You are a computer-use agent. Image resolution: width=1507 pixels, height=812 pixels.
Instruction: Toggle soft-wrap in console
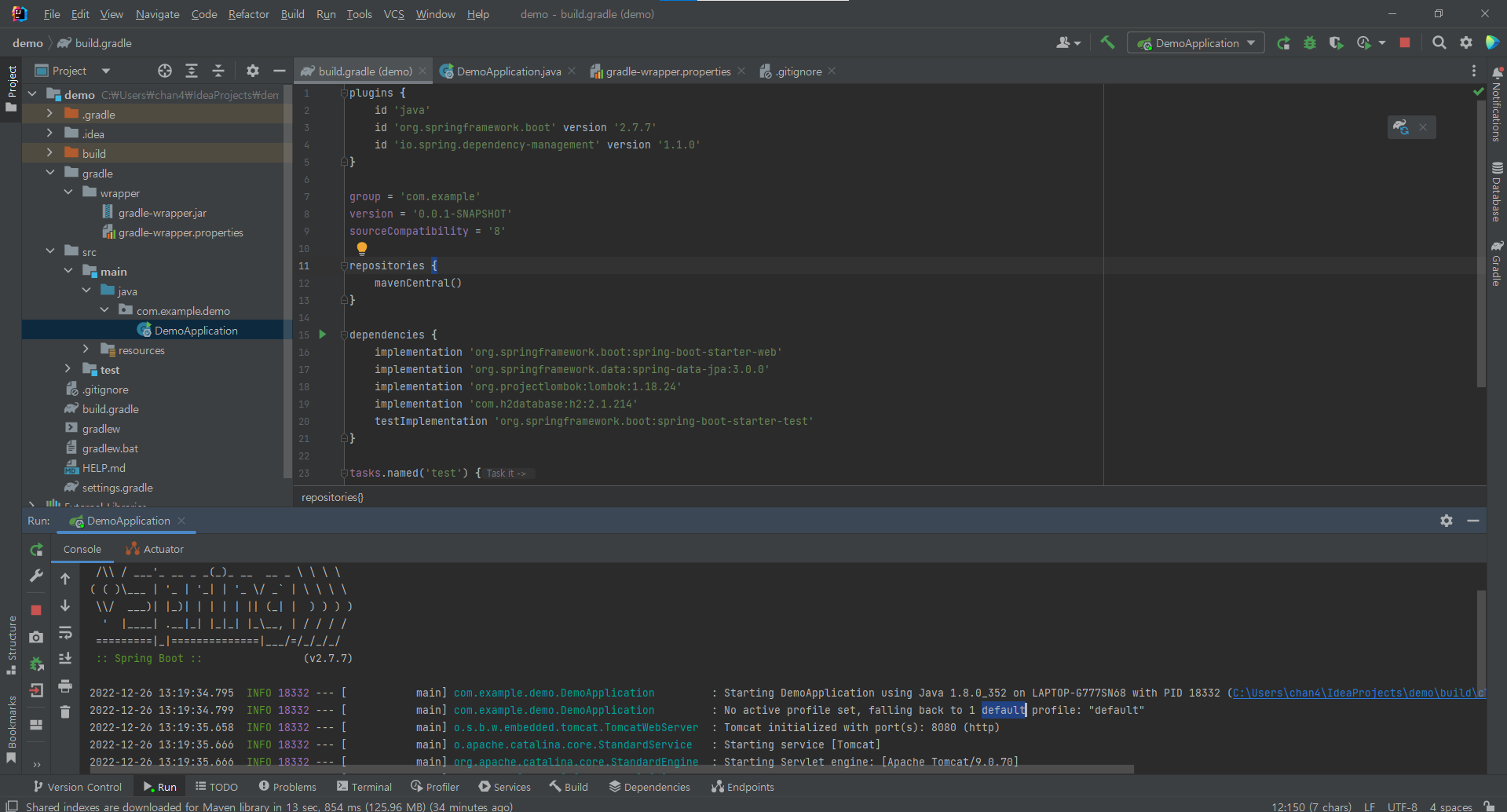(65, 633)
